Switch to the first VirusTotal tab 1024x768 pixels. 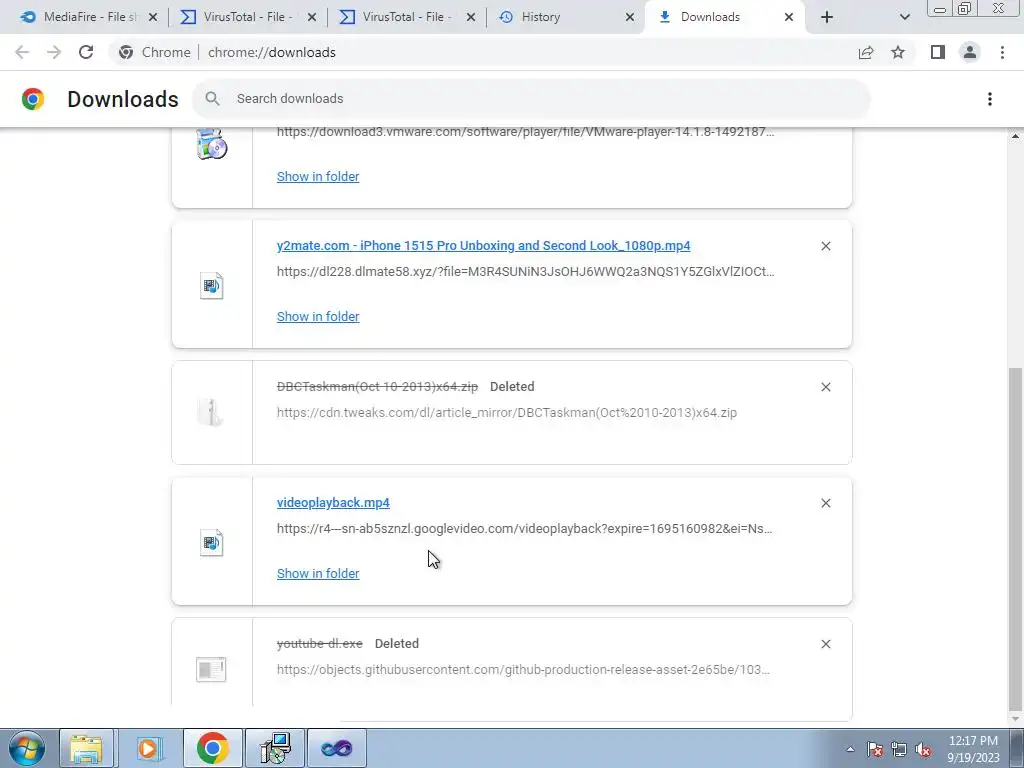(x=248, y=17)
